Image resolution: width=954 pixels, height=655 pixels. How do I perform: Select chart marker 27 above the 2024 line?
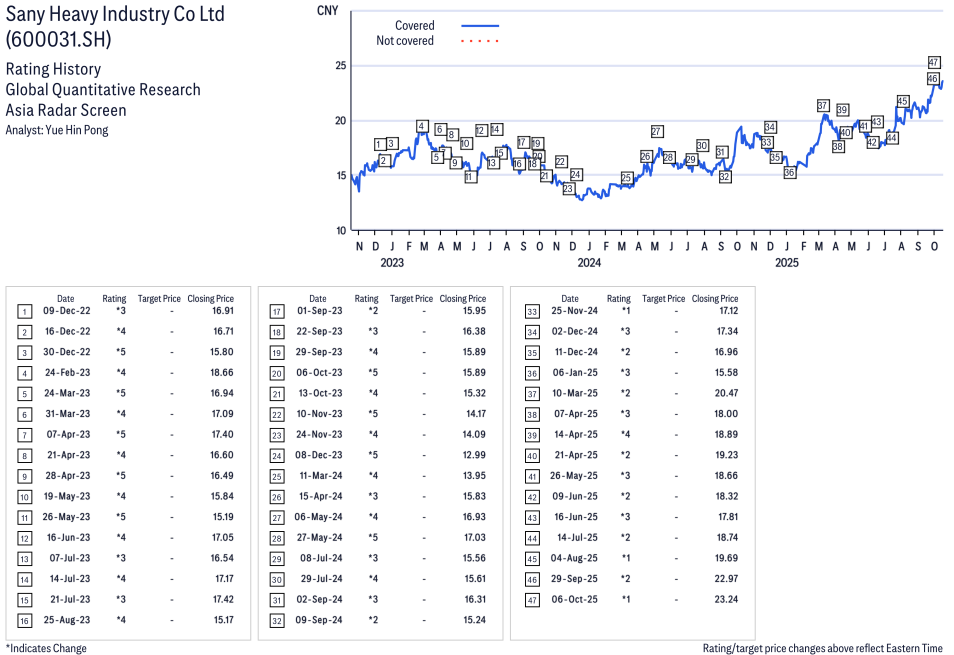(x=657, y=132)
